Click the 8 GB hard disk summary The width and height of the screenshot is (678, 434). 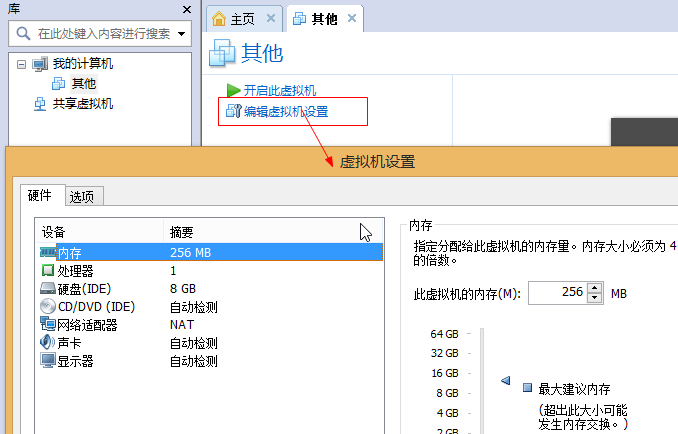click(183, 288)
